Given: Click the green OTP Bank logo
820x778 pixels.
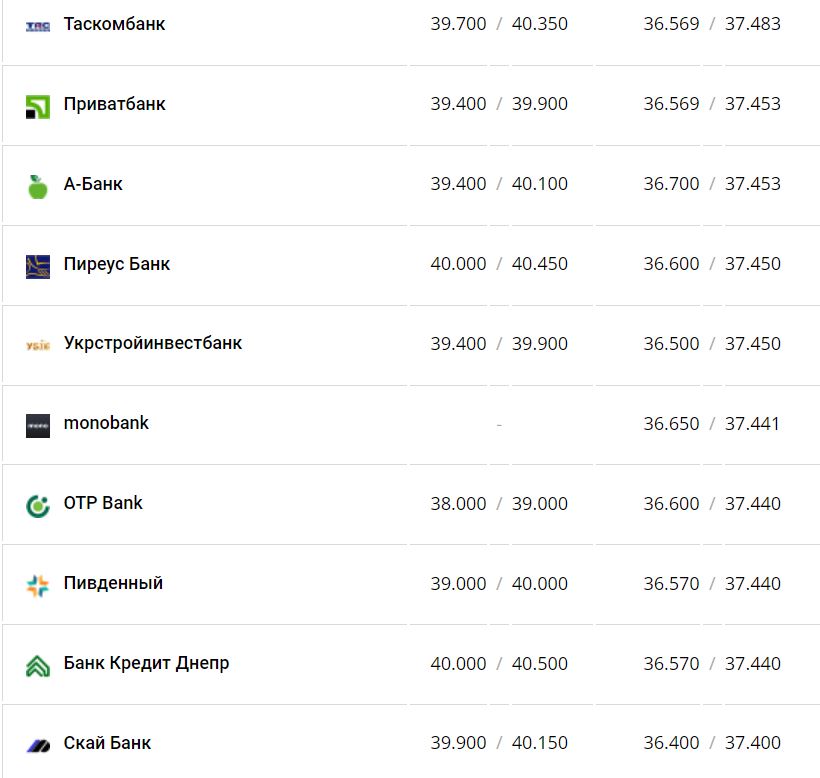Looking at the screenshot, I should tap(38, 505).
